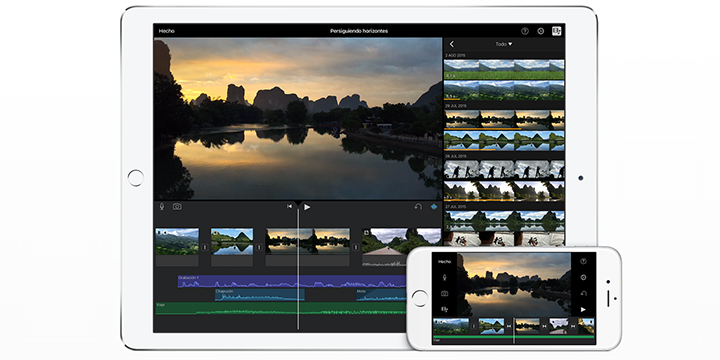Select the Grabación 1 audio track
Image resolution: width=720 pixels, height=360 pixels.
[x=292, y=281]
